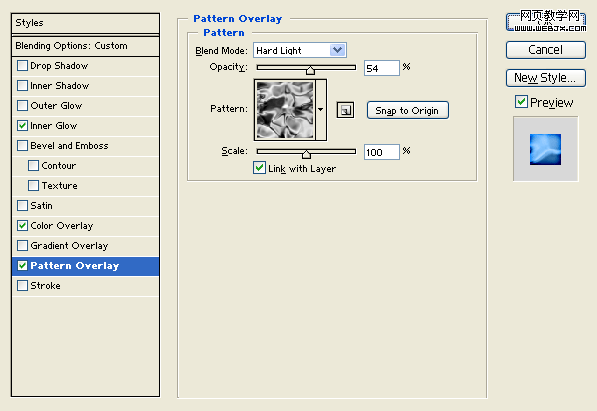597x411 pixels.
Task: Open the Satin settings
Action: pyautogui.click(x=85, y=205)
